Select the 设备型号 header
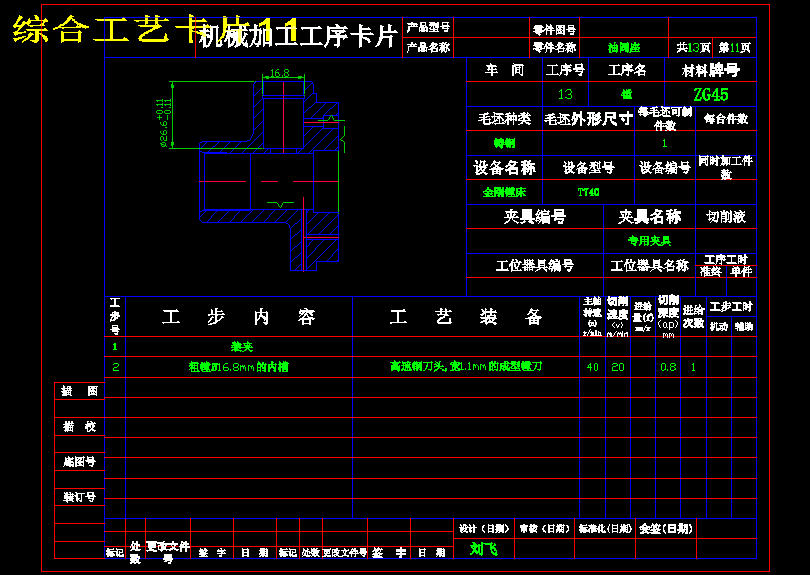The height and width of the screenshot is (575, 810). click(588, 168)
